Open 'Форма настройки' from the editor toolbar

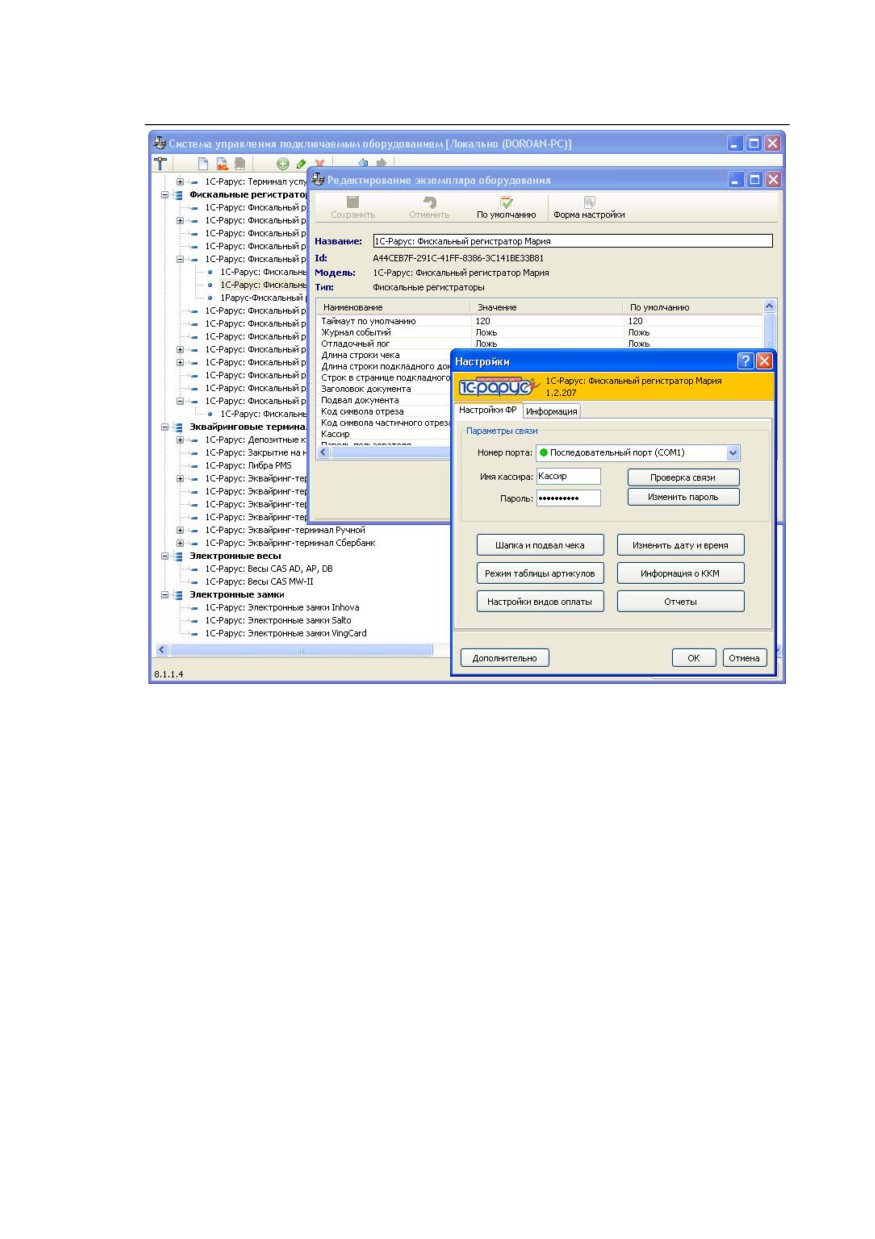tap(589, 207)
